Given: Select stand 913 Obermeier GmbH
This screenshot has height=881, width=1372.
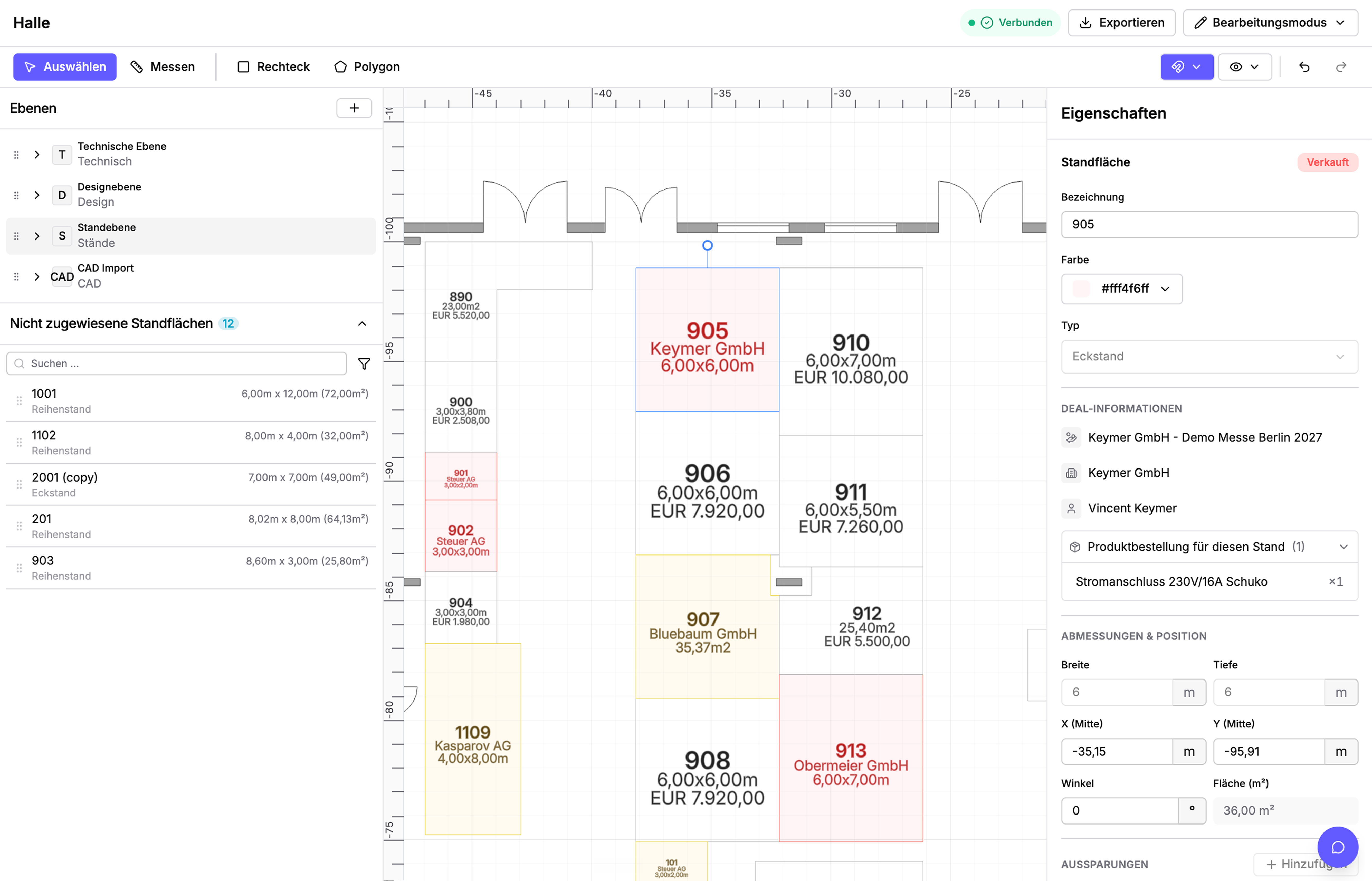Looking at the screenshot, I should click(851, 758).
